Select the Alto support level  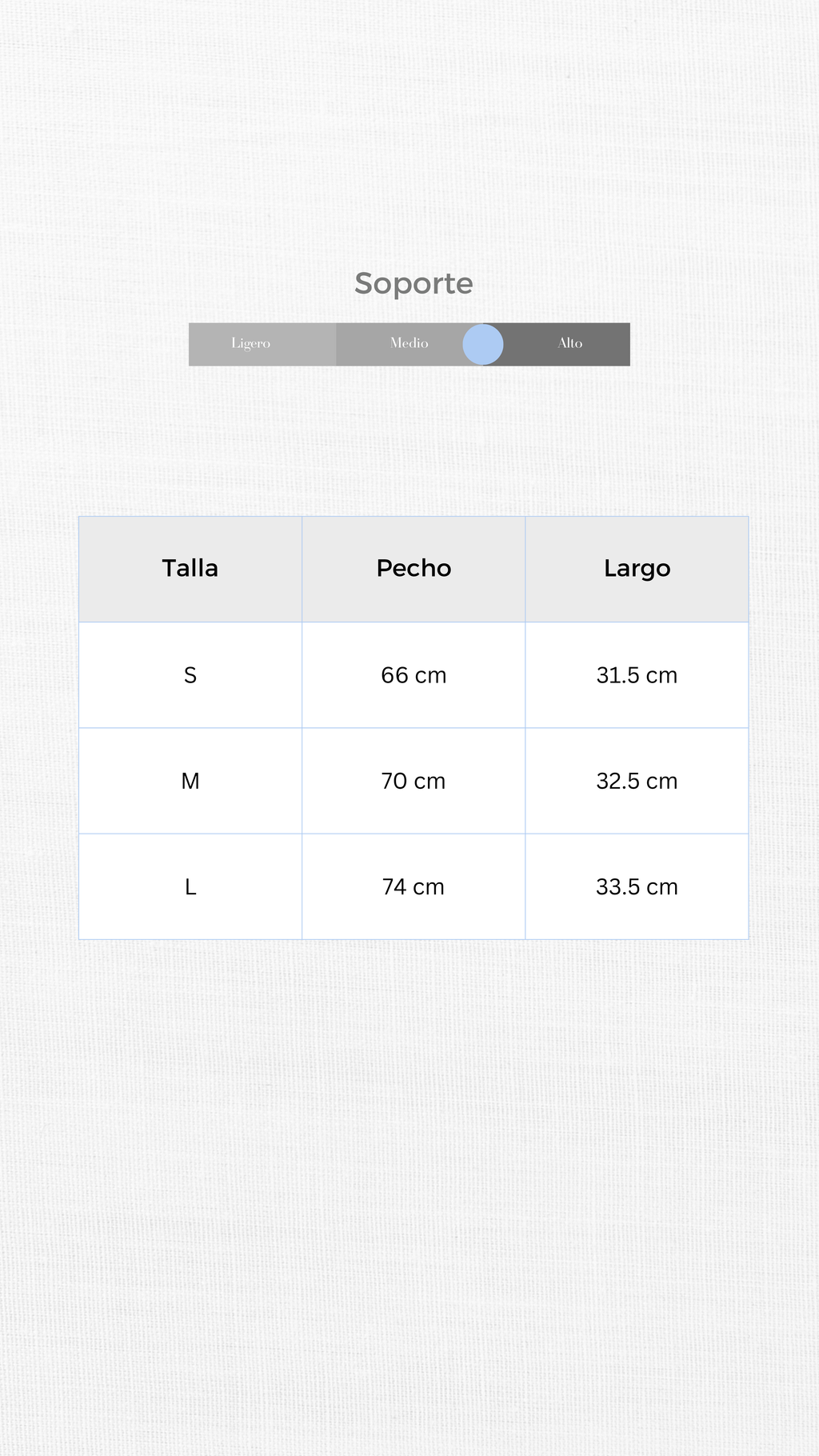click(569, 343)
